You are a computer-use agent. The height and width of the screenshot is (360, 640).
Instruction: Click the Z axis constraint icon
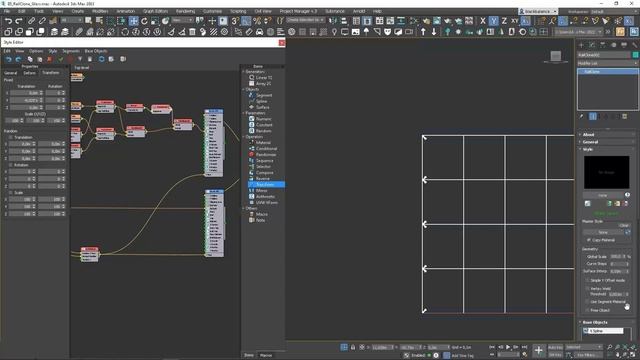coord(504,20)
